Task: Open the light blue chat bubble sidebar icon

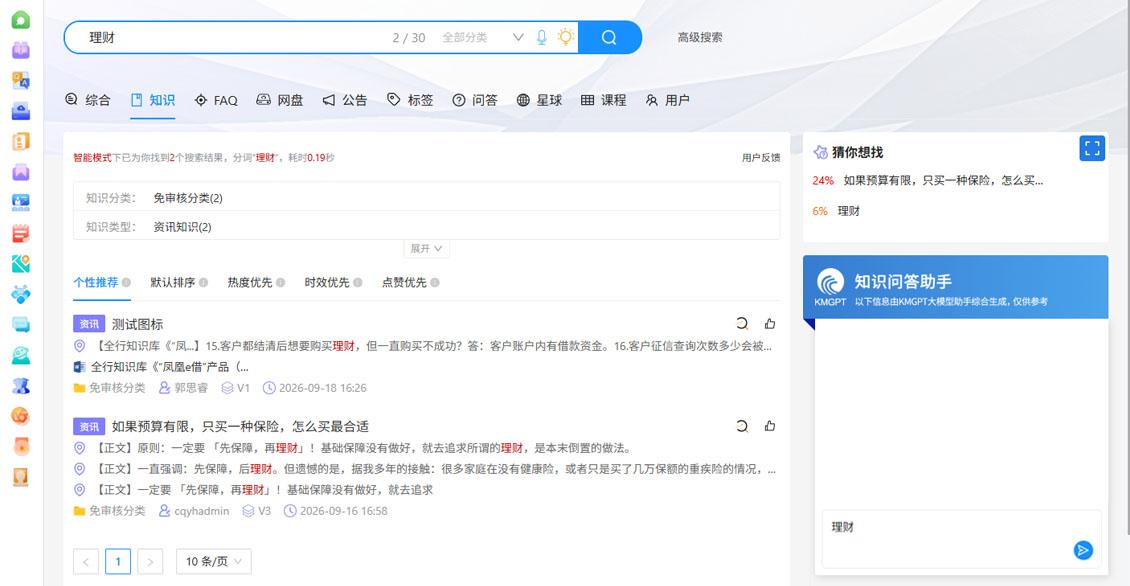Action: tap(20, 325)
